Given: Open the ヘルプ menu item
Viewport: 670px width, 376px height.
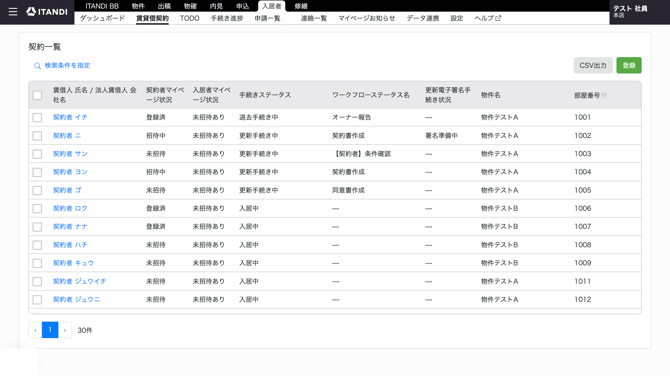Looking at the screenshot, I should pos(488,18).
